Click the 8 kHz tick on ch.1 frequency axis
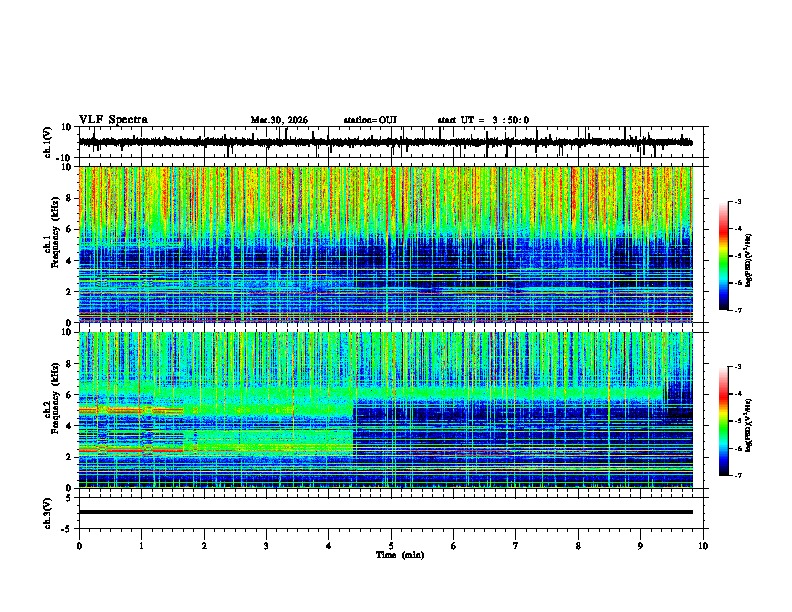The image size is (792, 612). [x=69, y=198]
